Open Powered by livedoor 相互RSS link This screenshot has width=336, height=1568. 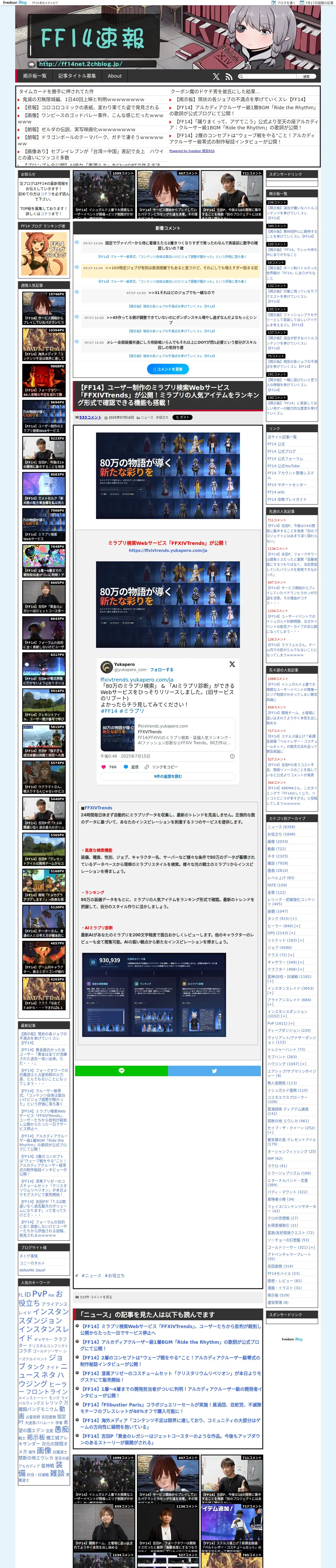click(x=192, y=151)
